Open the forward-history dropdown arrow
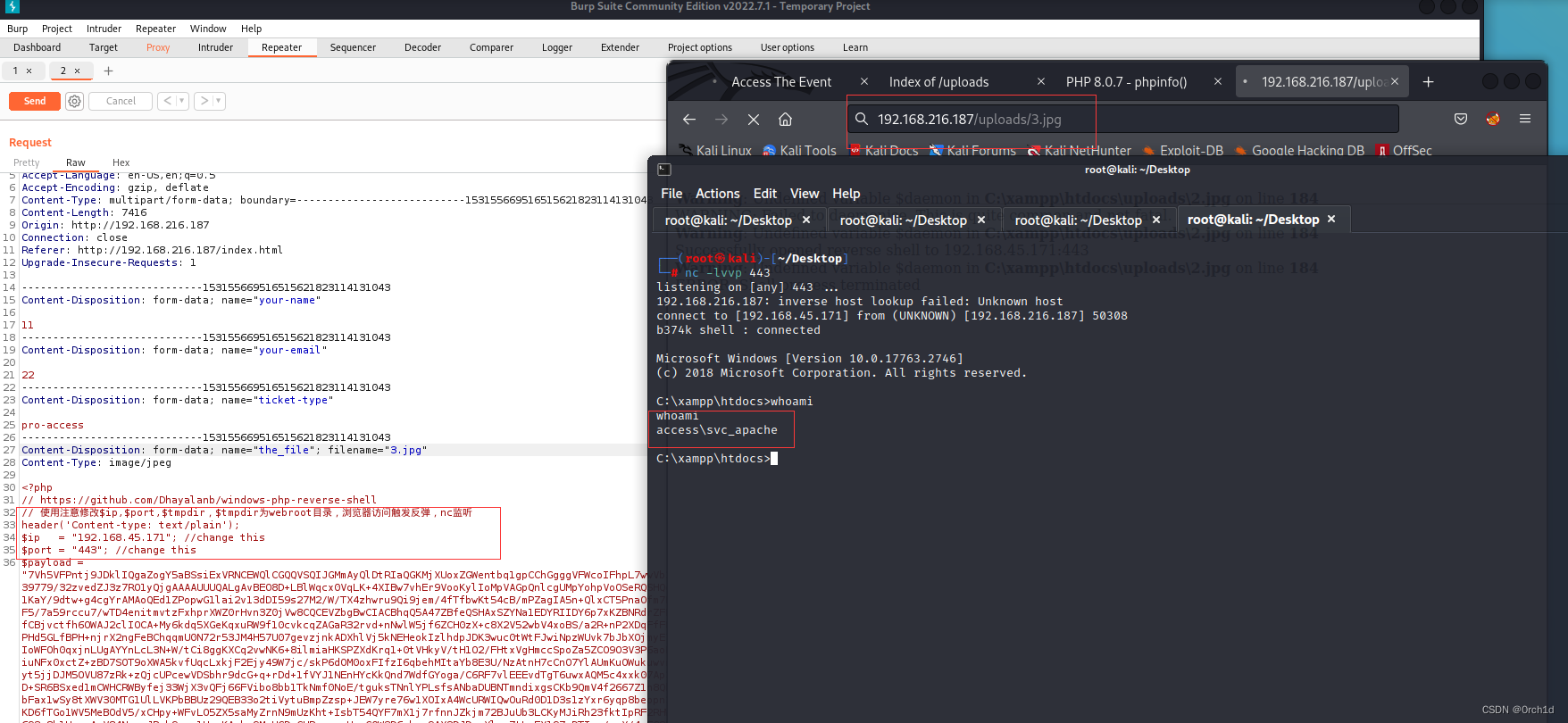This screenshot has height=723, width=1568. pos(219,101)
